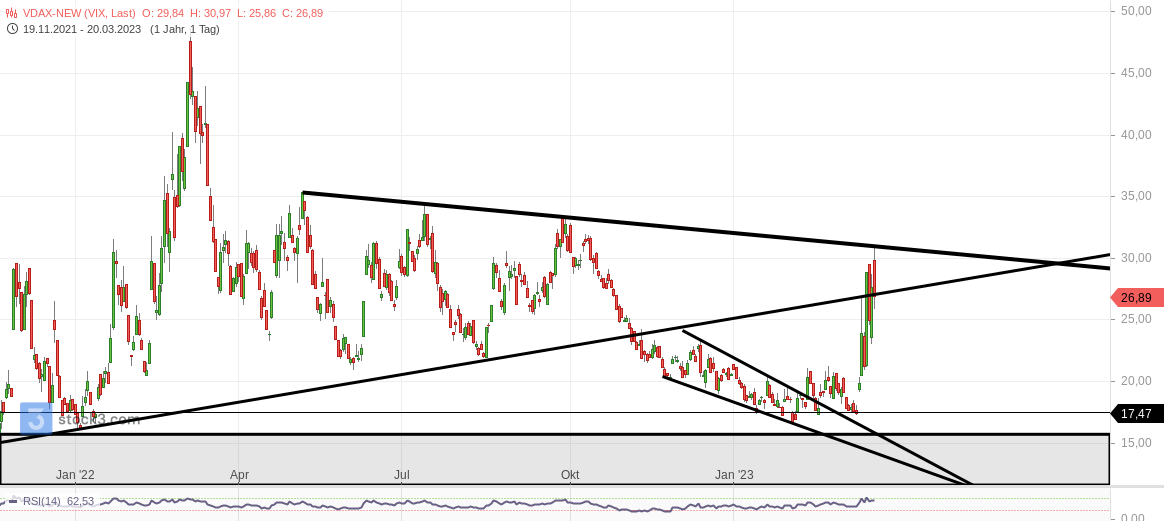Click the black 17,47 horizontal line label
This screenshot has width=1164, height=521.
tap(1137, 413)
